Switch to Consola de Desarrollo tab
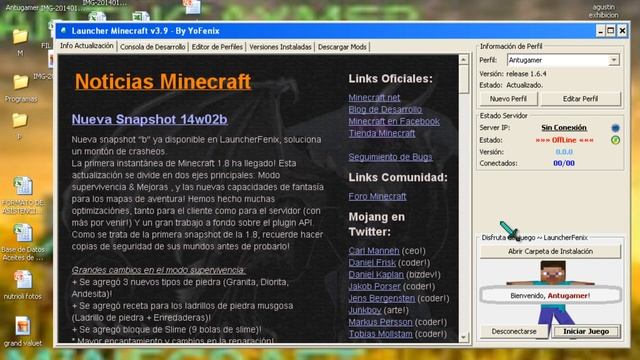The image size is (640, 360). click(153, 47)
